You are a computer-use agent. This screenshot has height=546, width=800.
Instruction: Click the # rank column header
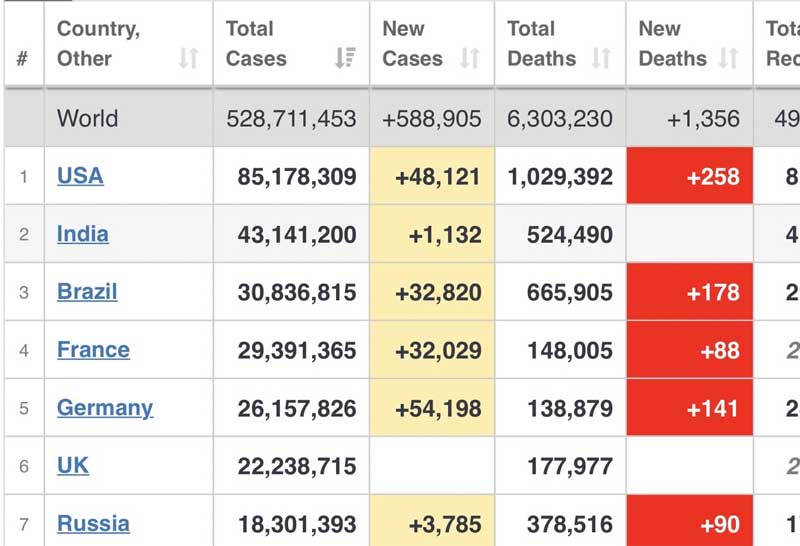click(22, 59)
